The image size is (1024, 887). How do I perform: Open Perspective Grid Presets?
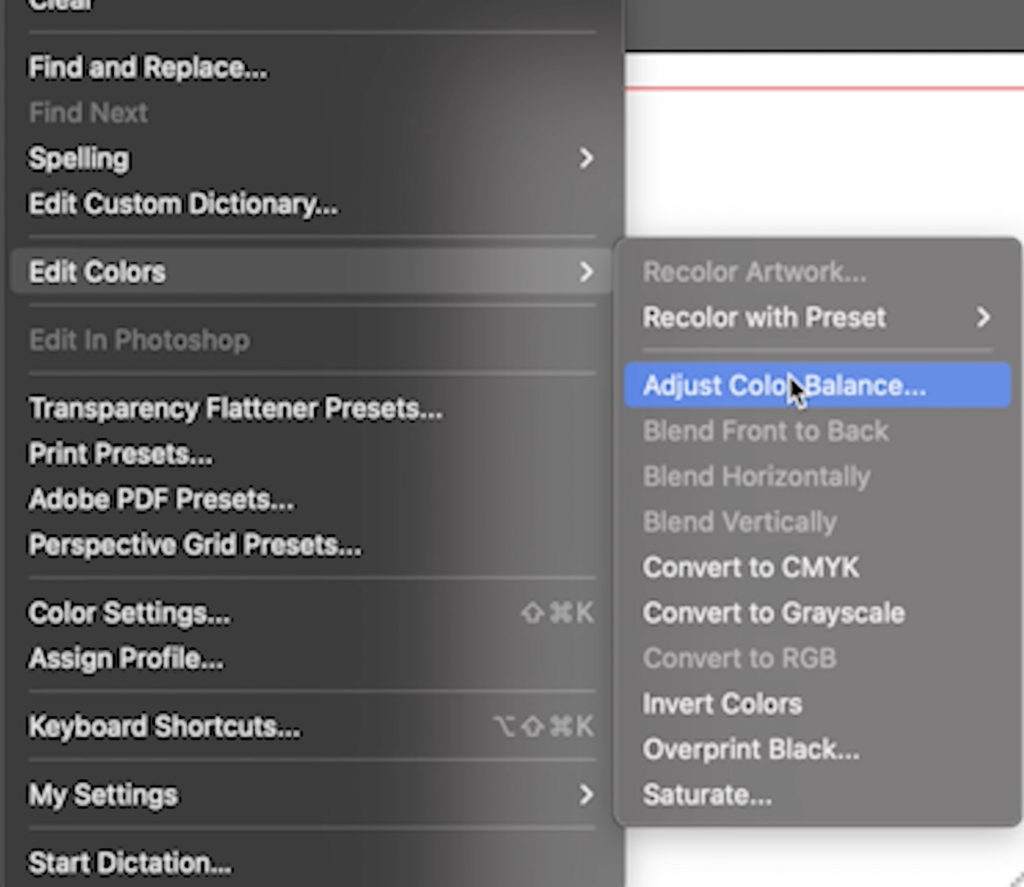point(195,544)
